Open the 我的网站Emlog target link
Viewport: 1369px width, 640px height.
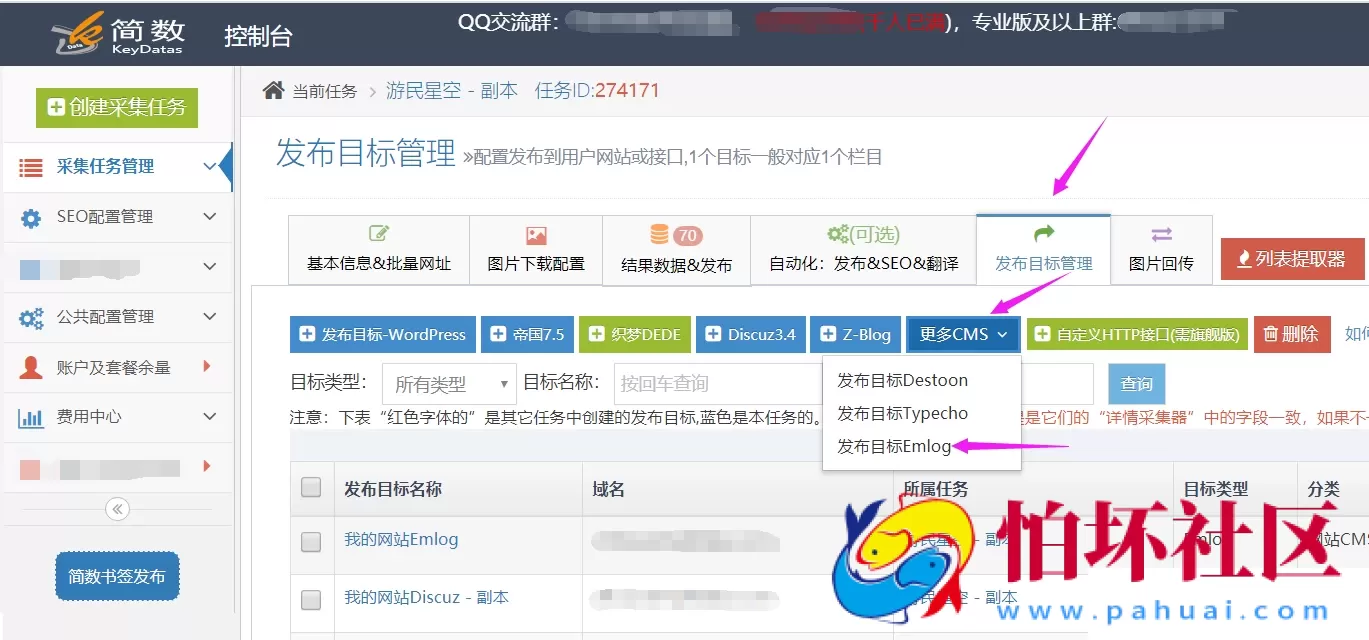pyautogui.click(x=401, y=539)
